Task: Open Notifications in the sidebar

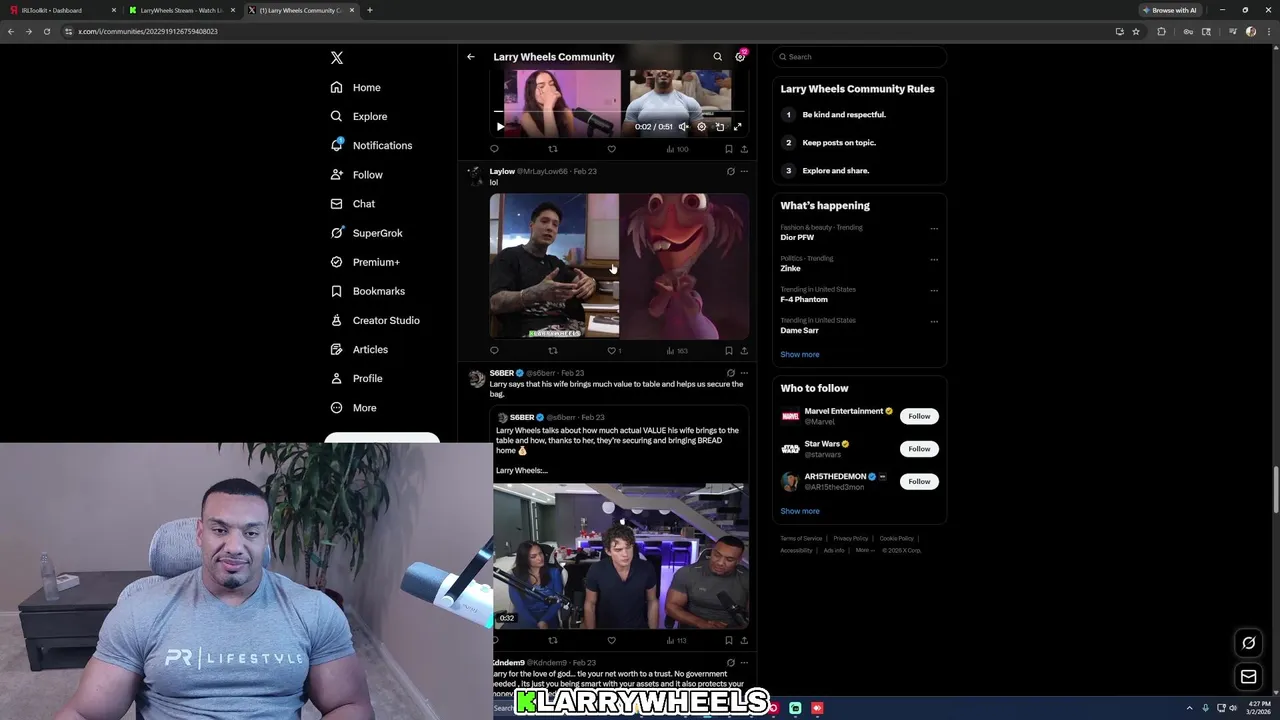Action: click(x=371, y=145)
